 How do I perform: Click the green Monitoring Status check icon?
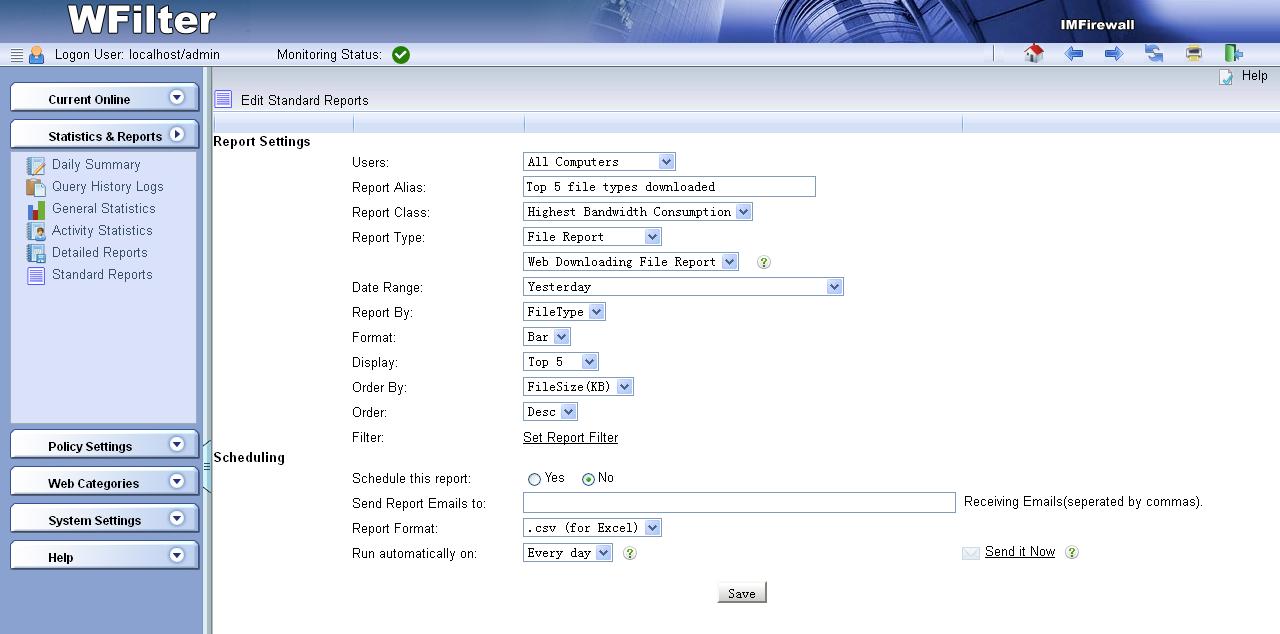[401, 55]
